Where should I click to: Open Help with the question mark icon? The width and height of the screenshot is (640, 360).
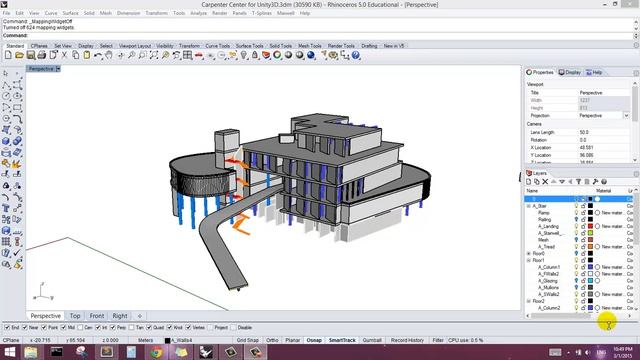click(x=356, y=55)
